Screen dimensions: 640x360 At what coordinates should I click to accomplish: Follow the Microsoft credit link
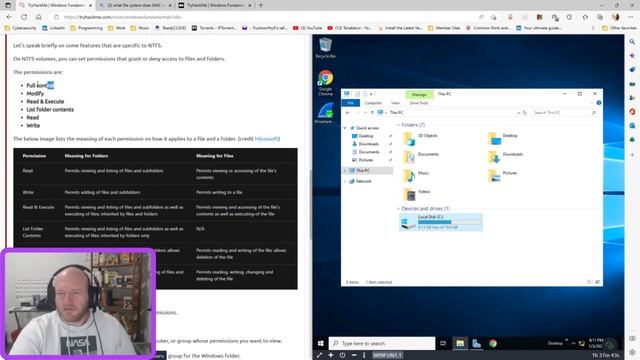[267, 139]
